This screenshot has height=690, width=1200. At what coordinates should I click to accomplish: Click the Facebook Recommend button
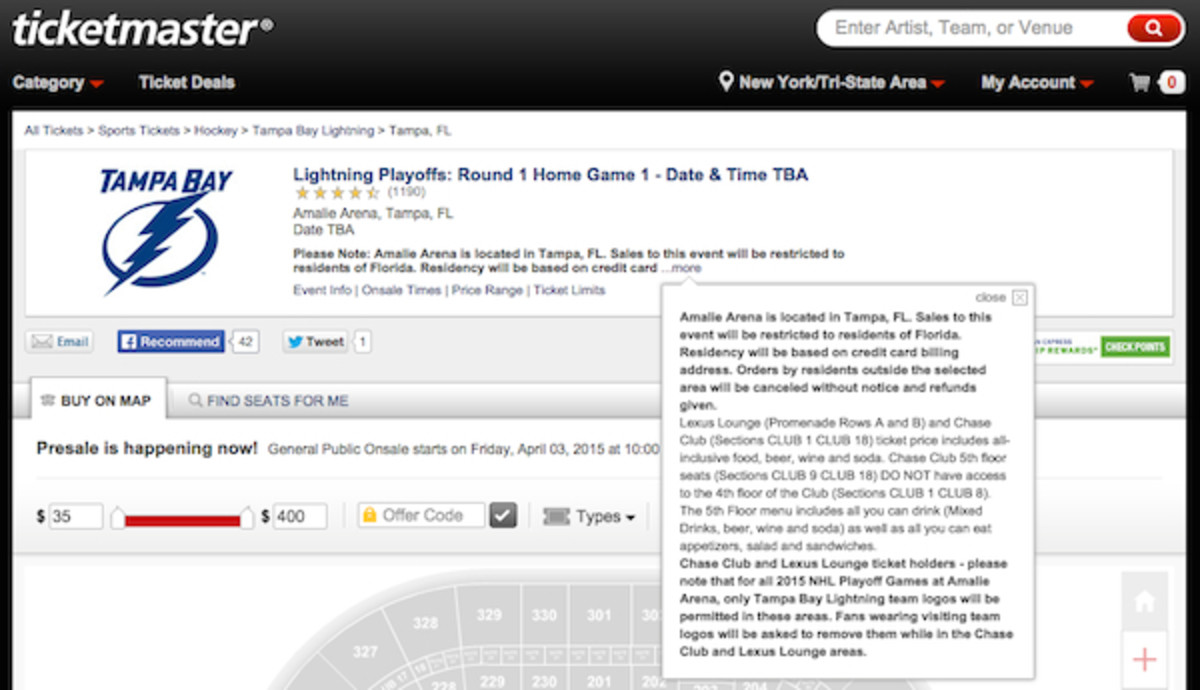tap(170, 342)
